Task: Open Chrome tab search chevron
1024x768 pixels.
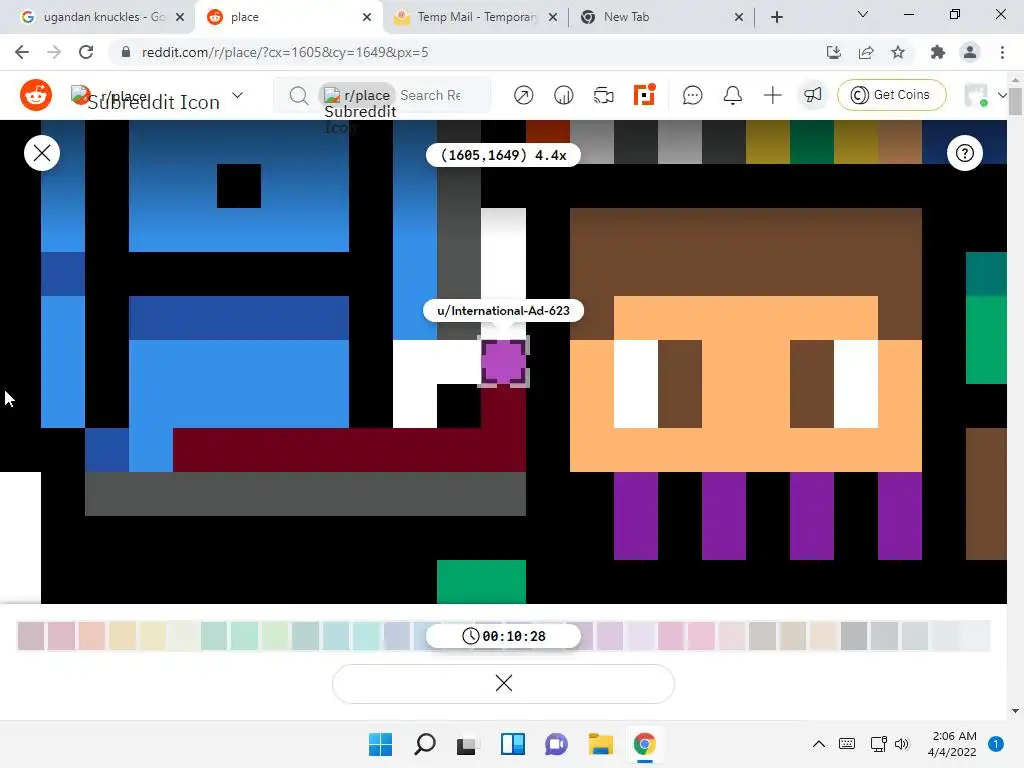Action: pyautogui.click(x=863, y=14)
